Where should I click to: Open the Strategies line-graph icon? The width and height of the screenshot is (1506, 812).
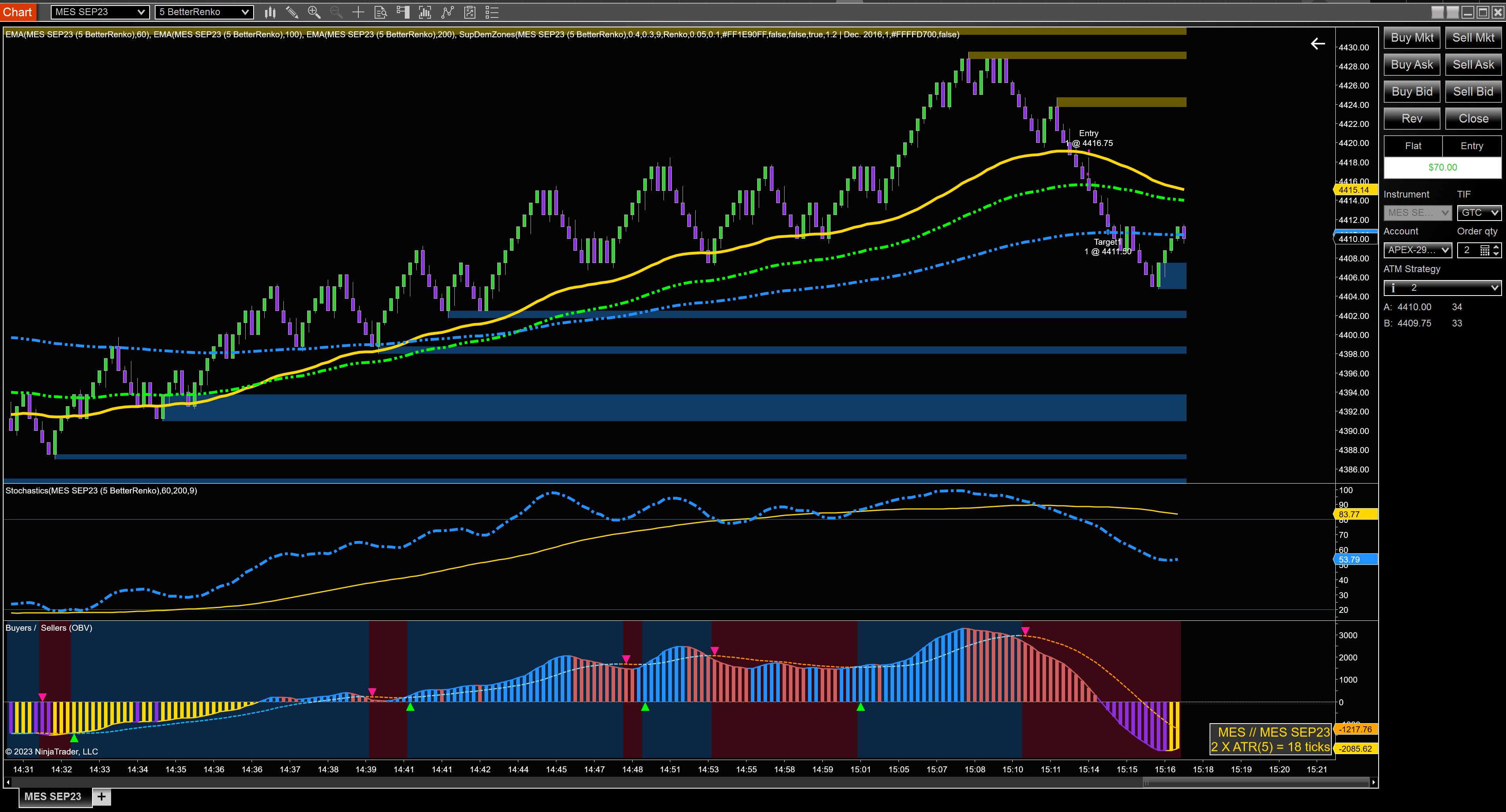[x=447, y=12]
